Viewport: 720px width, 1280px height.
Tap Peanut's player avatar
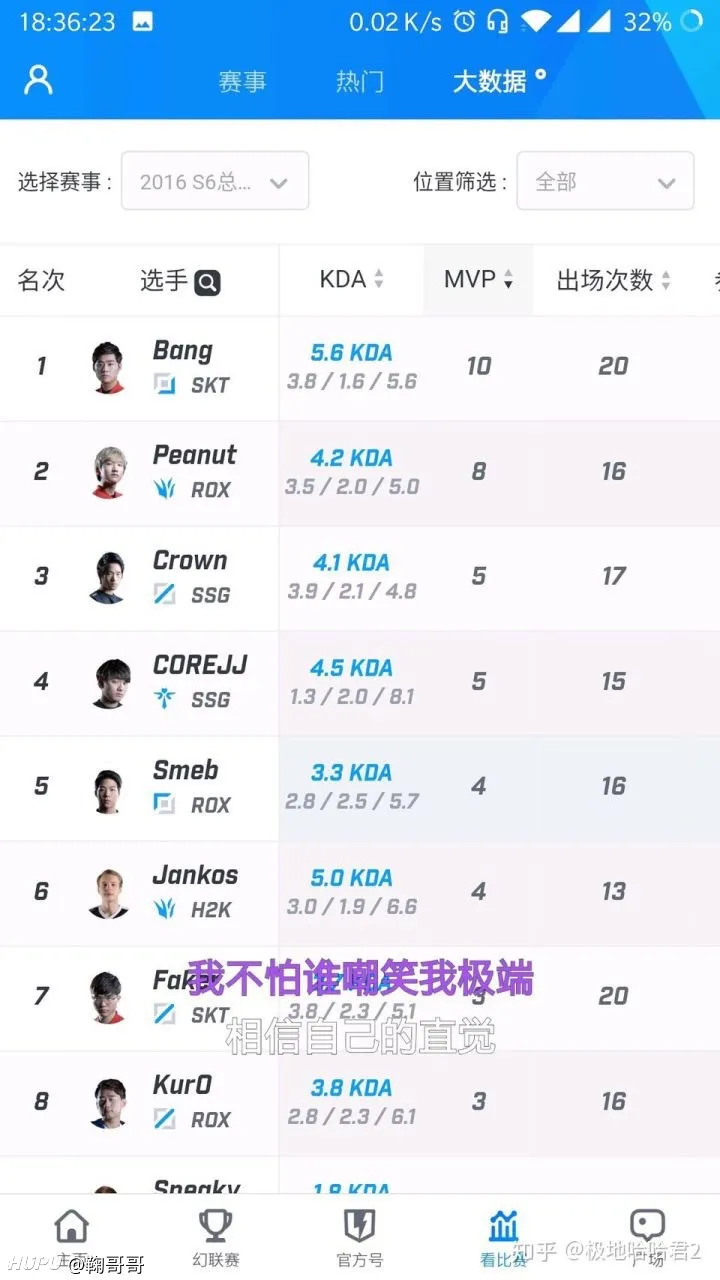click(107, 472)
